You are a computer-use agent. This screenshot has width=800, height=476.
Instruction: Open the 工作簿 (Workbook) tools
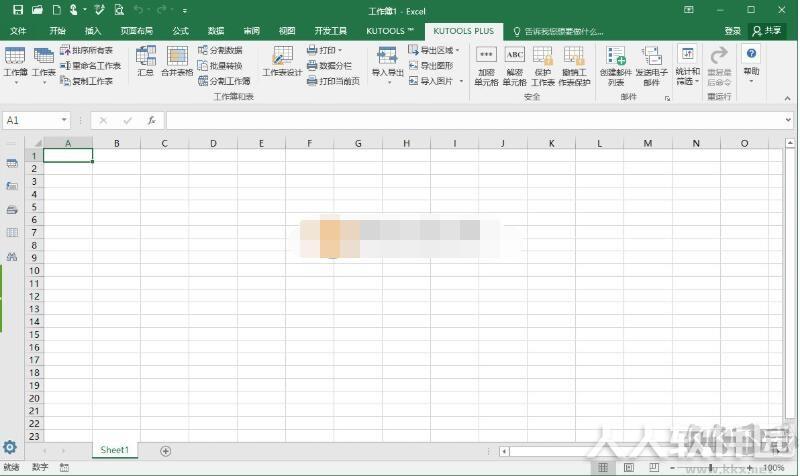[x=15, y=64]
